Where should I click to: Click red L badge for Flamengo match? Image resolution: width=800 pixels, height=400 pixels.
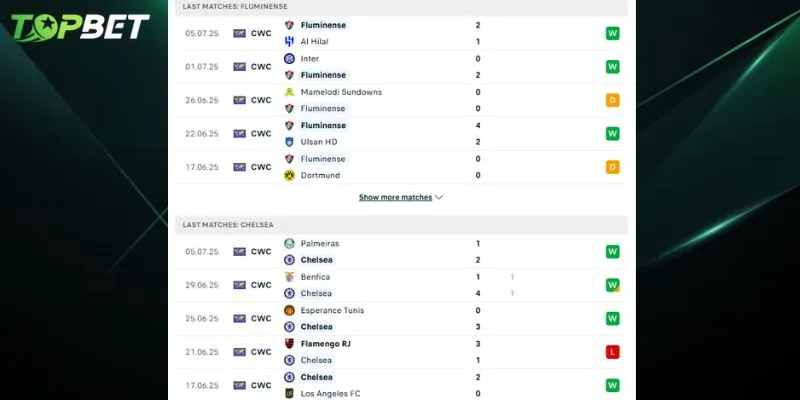612,352
